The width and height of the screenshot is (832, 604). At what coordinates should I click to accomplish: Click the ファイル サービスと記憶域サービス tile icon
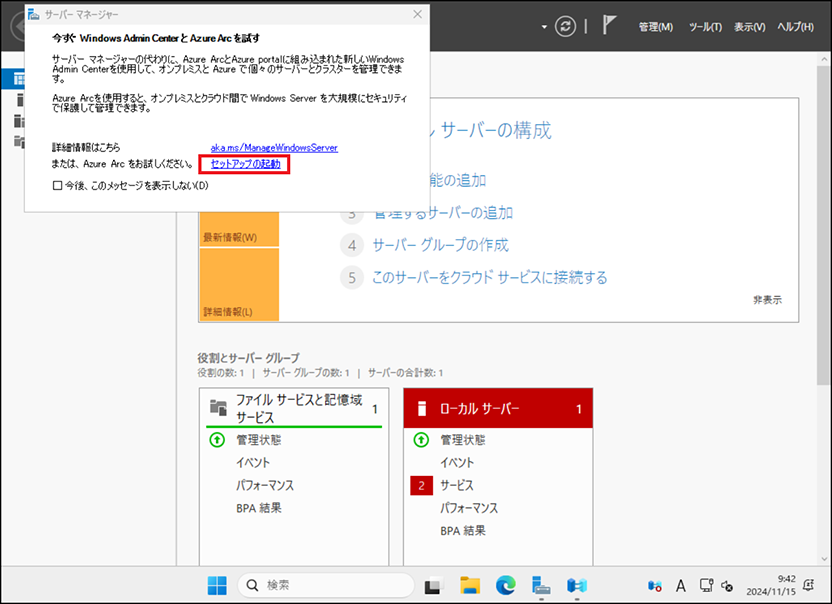pos(218,408)
